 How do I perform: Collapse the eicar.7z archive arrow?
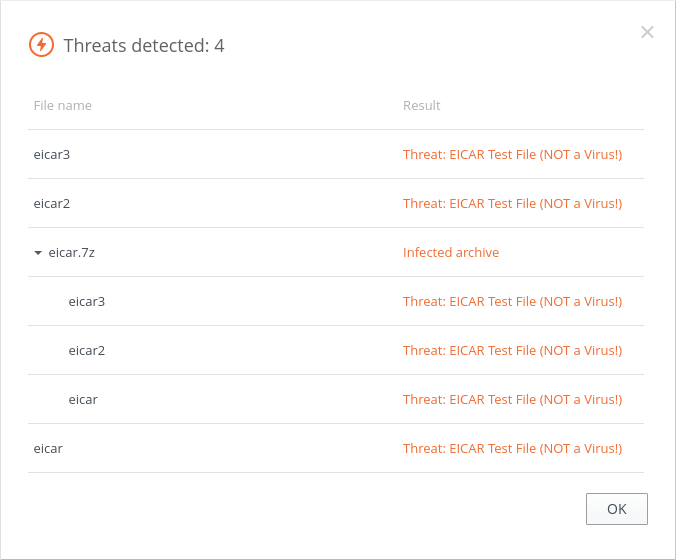click(x=38, y=253)
